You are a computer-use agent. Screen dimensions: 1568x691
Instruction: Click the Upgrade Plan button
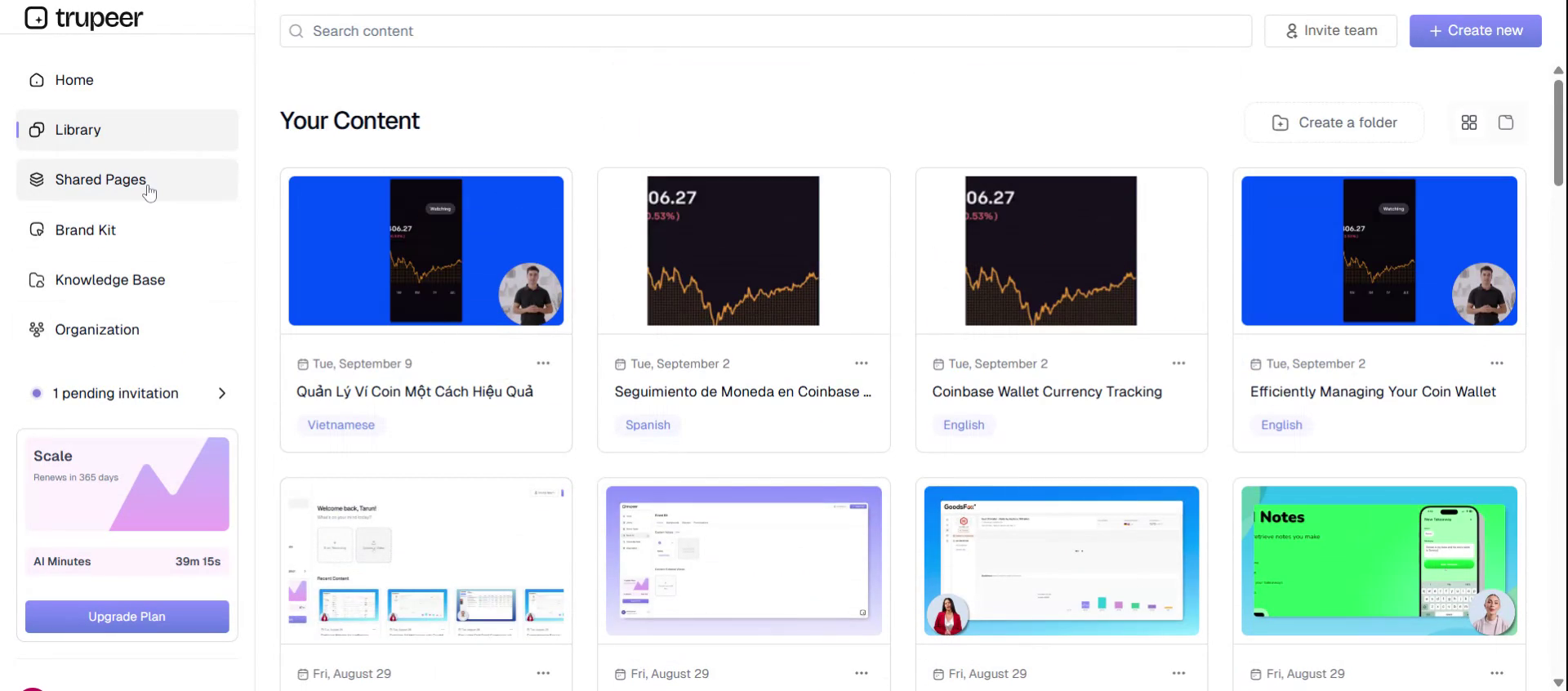pyautogui.click(x=127, y=617)
